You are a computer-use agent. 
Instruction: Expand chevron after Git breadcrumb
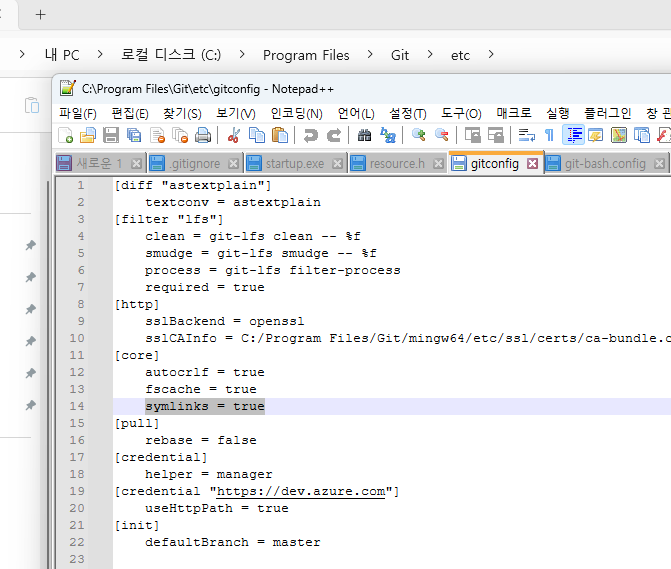430,54
